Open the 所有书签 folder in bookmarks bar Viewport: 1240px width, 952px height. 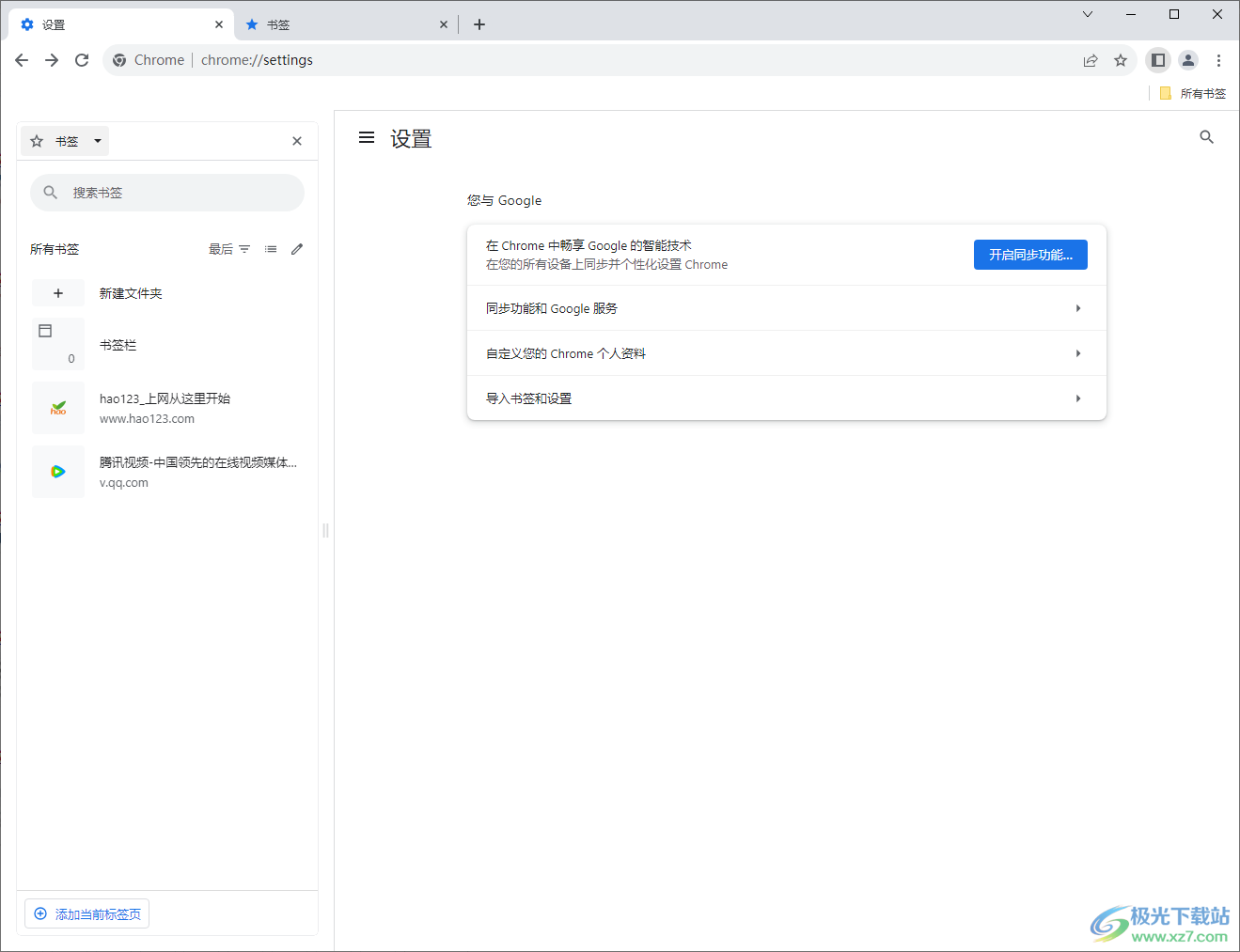pos(1193,93)
